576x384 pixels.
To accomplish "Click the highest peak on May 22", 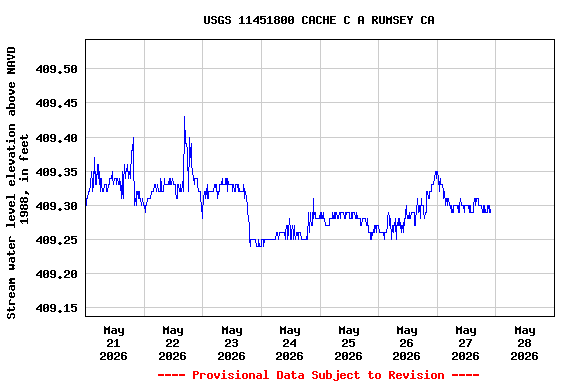I will pyautogui.click(x=184, y=117).
